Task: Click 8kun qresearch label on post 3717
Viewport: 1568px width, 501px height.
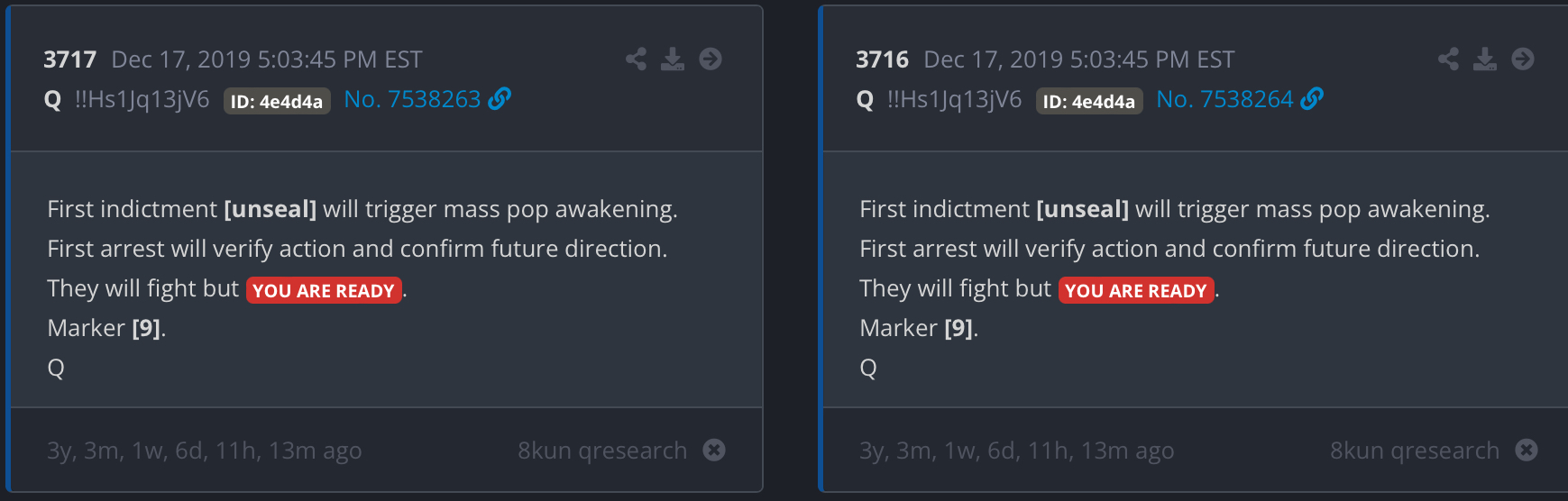Action: pyautogui.click(x=601, y=450)
